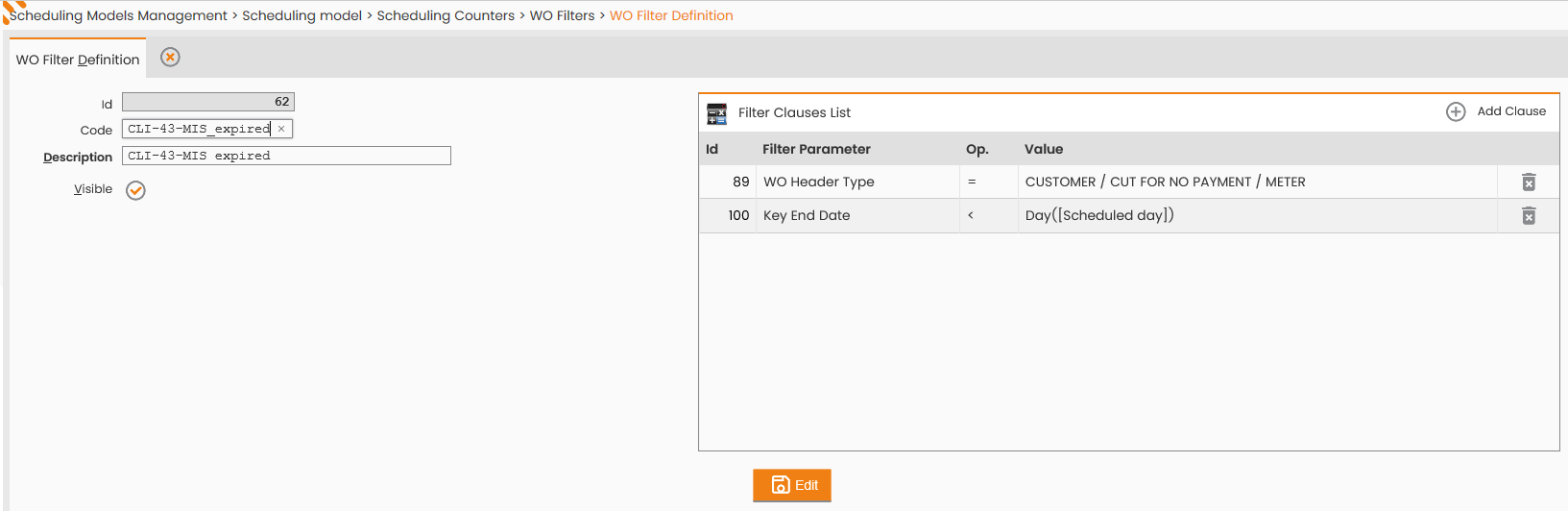This screenshot has height=511, width=1568.
Task: Delete clause 100 Key End Date
Action: tap(1529, 215)
